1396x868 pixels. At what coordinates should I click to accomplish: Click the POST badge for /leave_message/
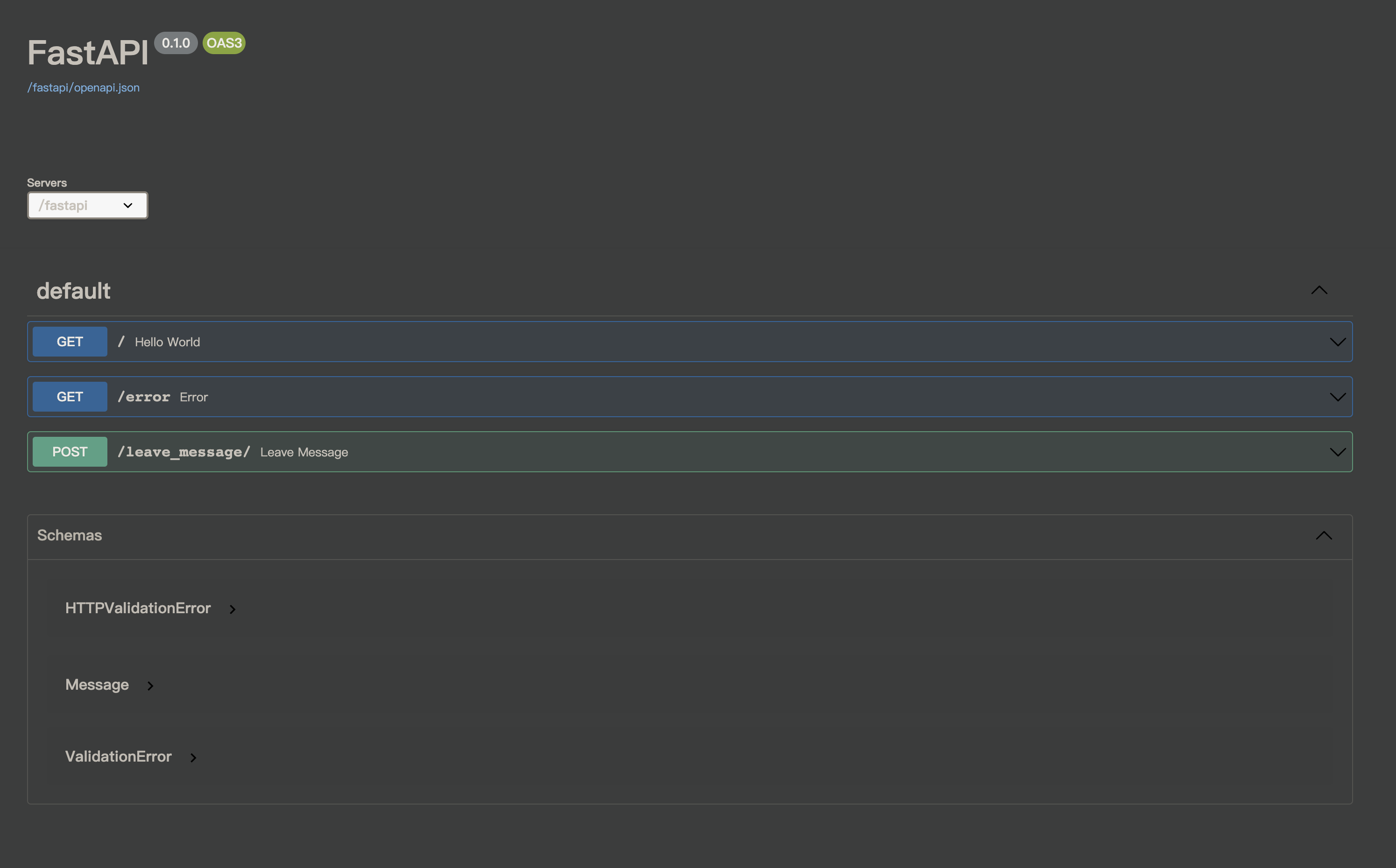pos(70,452)
